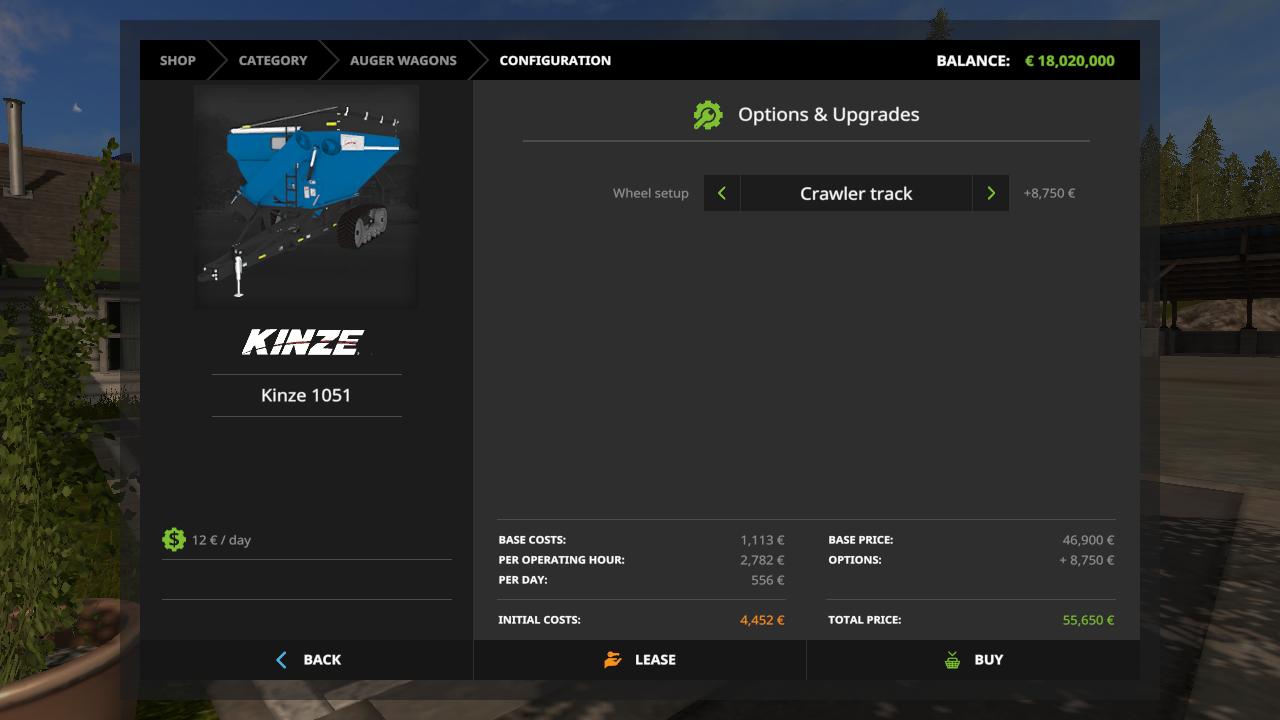Viewport: 1280px width, 720px height.
Task: Select the CONFIGURATION breadcrumb tab
Action: (555, 60)
